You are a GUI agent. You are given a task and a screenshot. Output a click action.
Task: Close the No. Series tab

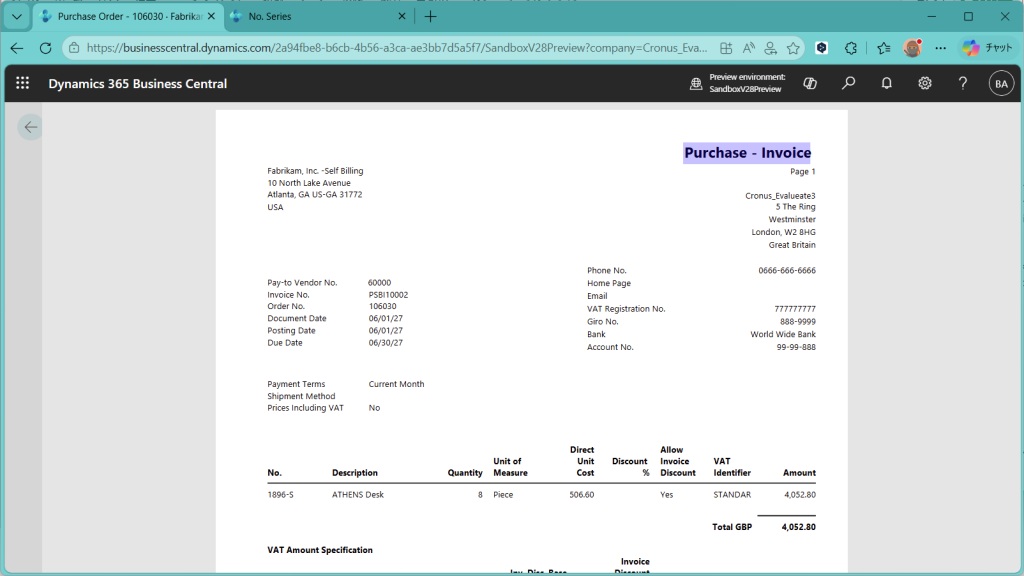coord(401,17)
